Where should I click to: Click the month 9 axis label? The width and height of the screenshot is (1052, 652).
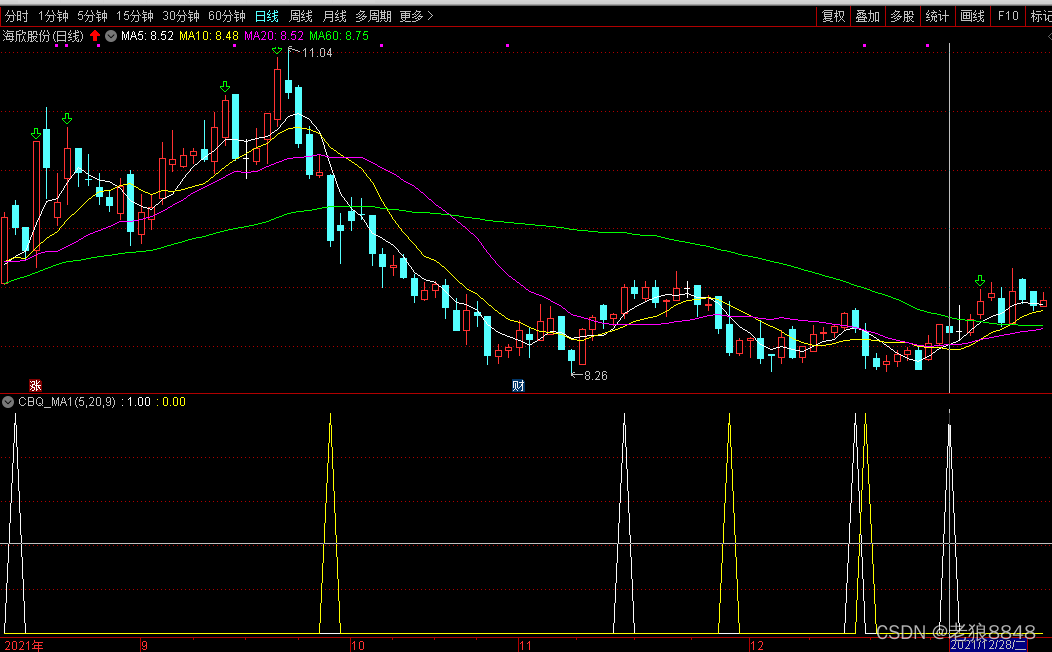coord(144,645)
